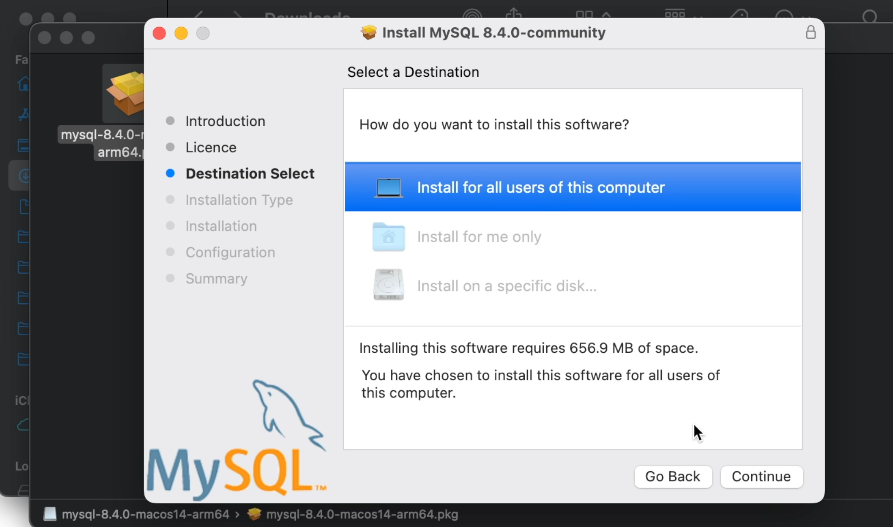Select the mysql pkg file icon in disk image window

pos(126,93)
